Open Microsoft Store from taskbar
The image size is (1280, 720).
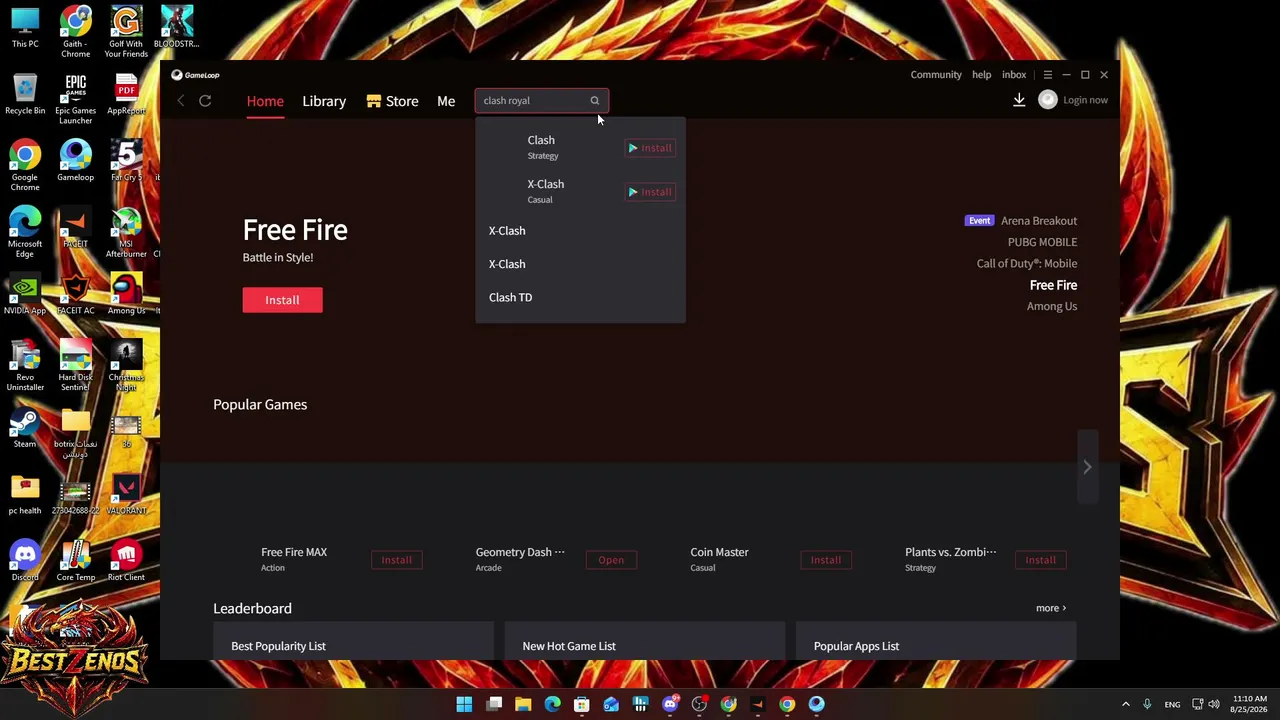582,704
